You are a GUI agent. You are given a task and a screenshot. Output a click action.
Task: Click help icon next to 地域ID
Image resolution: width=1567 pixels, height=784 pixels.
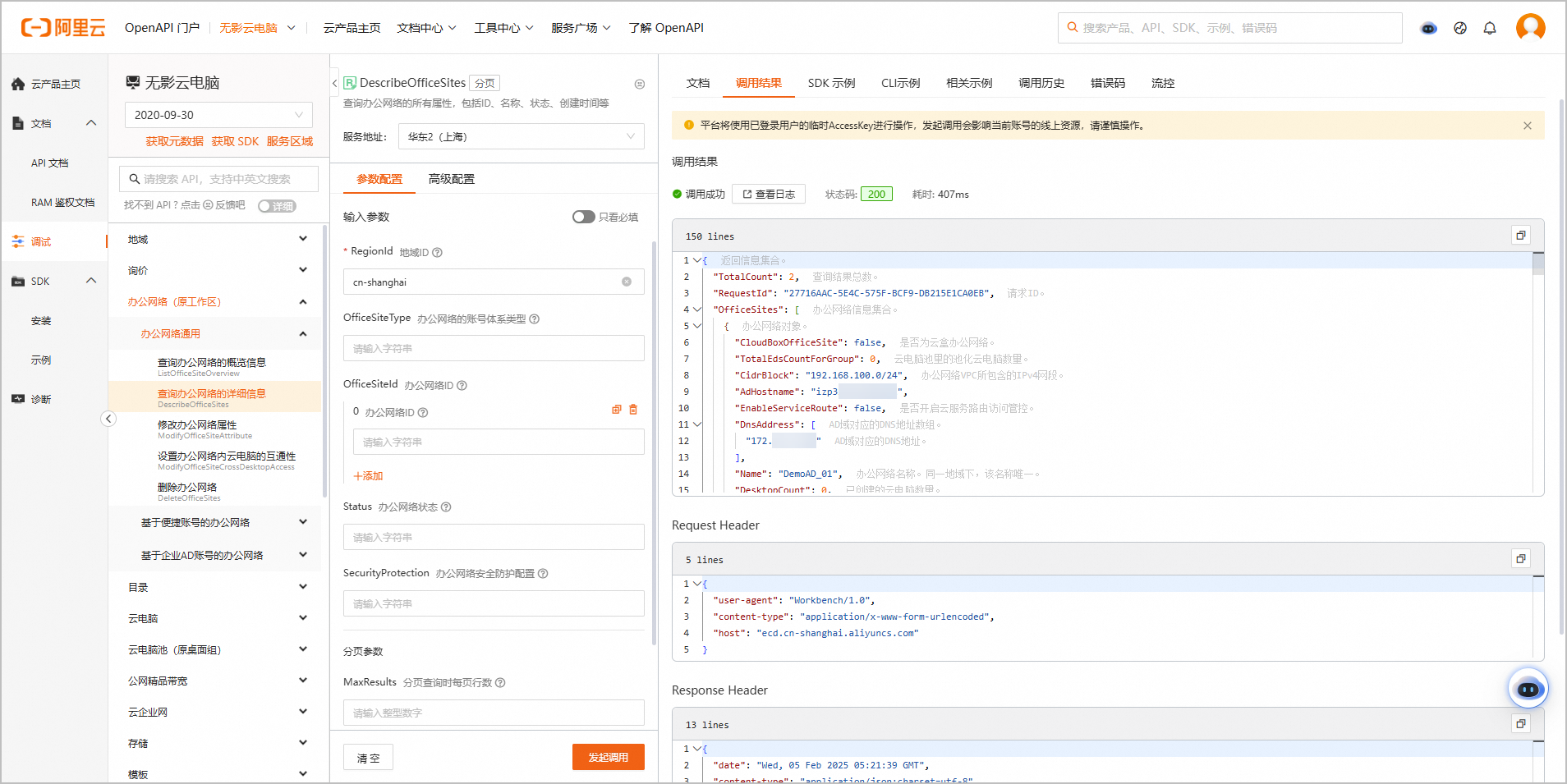[437, 252]
